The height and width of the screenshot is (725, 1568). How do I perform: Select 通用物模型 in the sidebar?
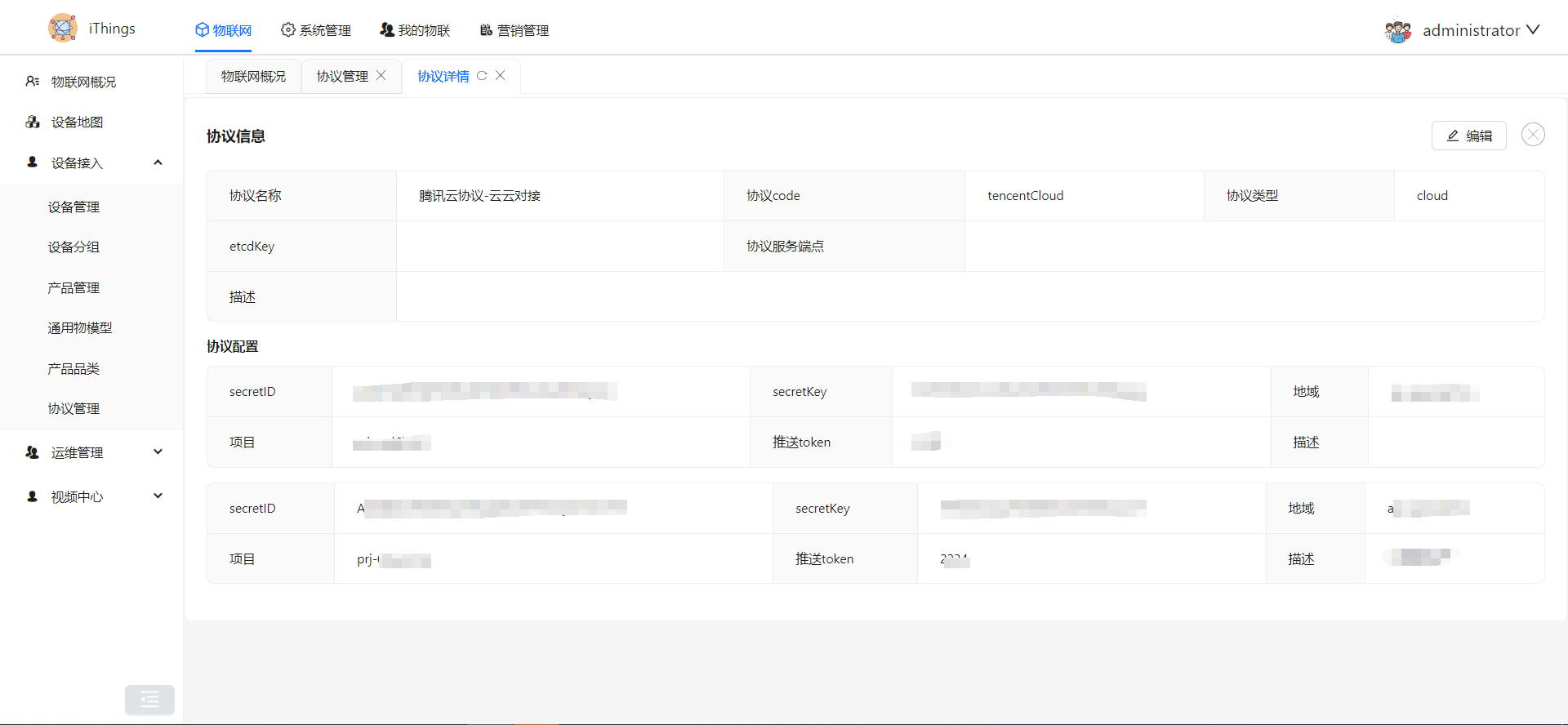(x=80, y=328)
